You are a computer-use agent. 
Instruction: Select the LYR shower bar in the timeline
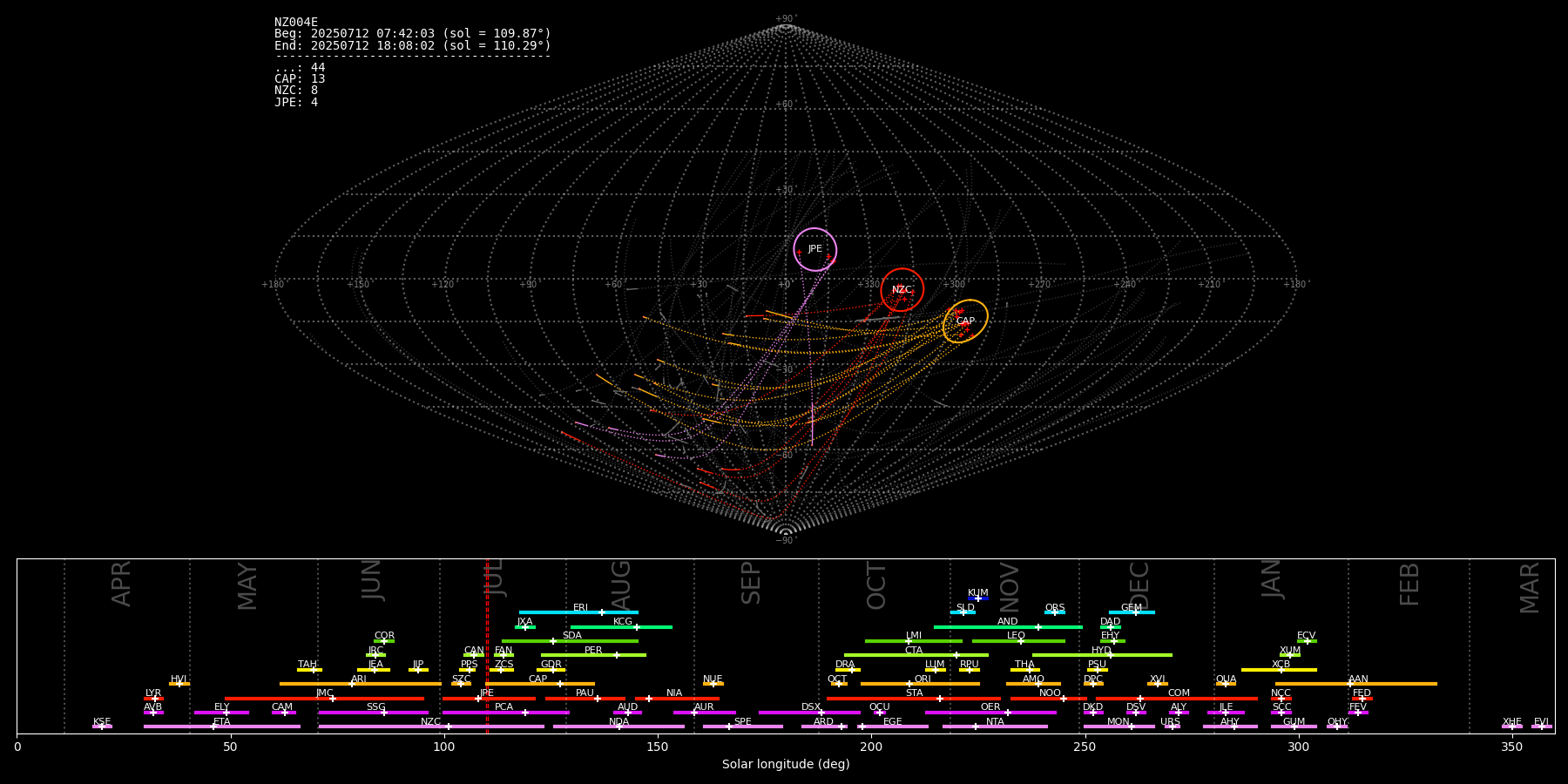[x=153, y=699]
